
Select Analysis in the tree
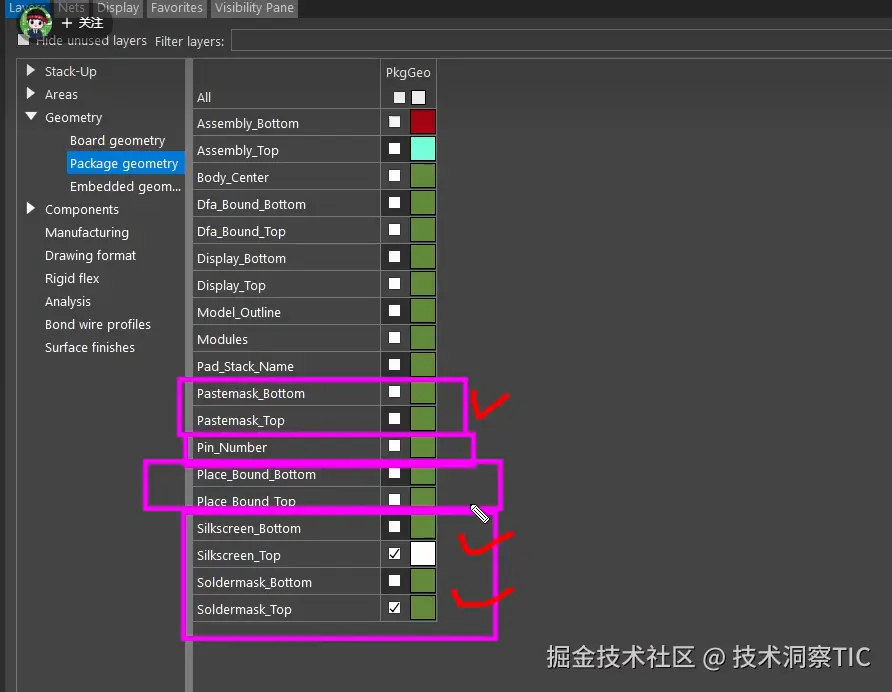tap(68, 302)
